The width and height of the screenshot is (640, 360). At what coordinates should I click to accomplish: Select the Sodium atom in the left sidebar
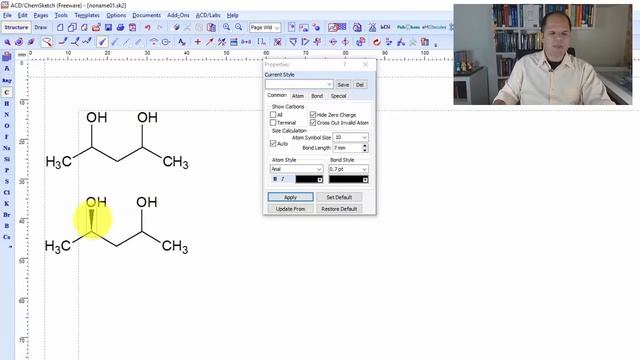(x=7, y=148)
